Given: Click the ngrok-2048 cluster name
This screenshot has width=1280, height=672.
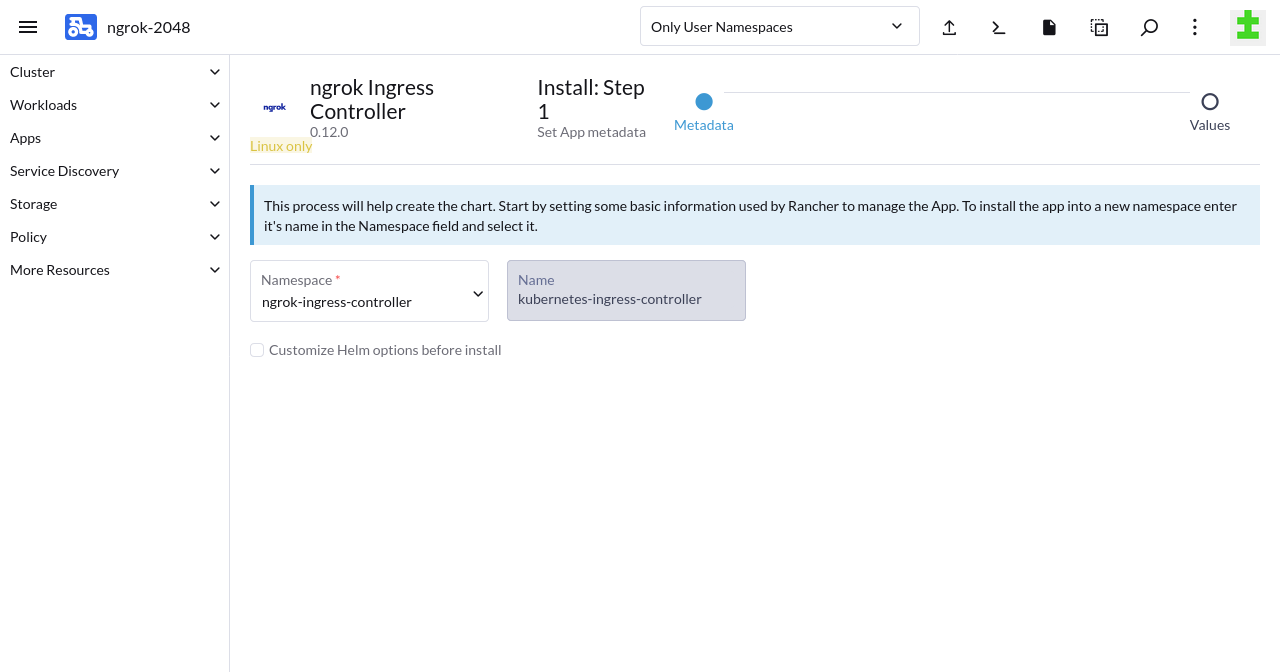Looking at the screenshot, I should (x=149, y=27).
